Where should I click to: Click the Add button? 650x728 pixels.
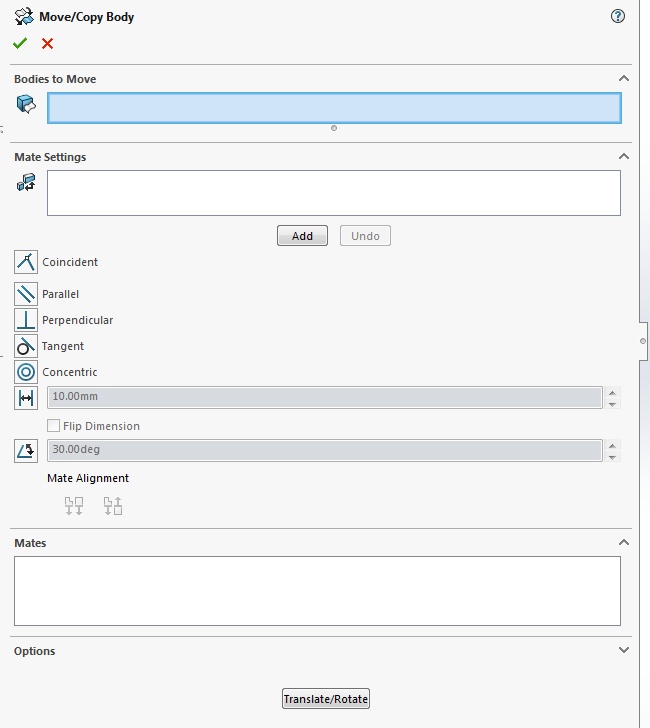[x=302, y=236]
